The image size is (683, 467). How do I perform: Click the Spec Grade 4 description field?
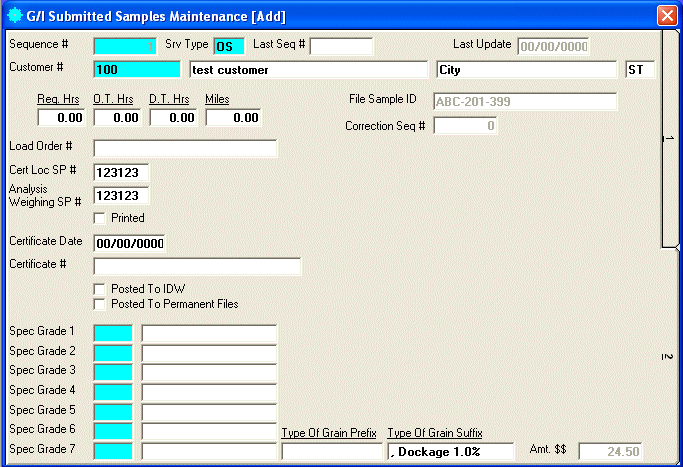tap(209, 392)
